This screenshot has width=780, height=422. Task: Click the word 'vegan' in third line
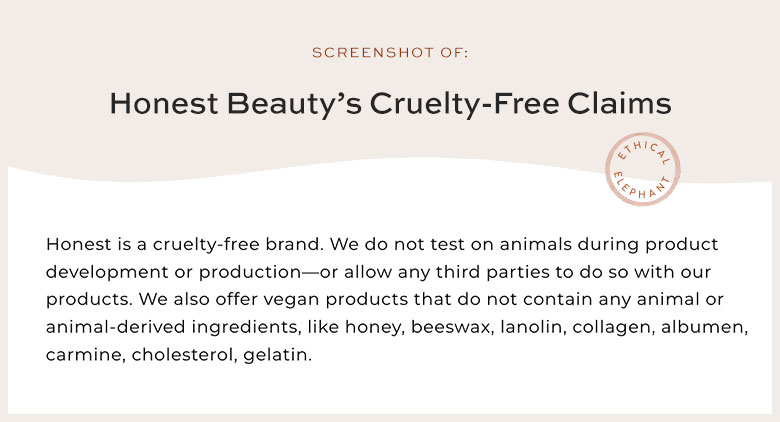(292, 300)
